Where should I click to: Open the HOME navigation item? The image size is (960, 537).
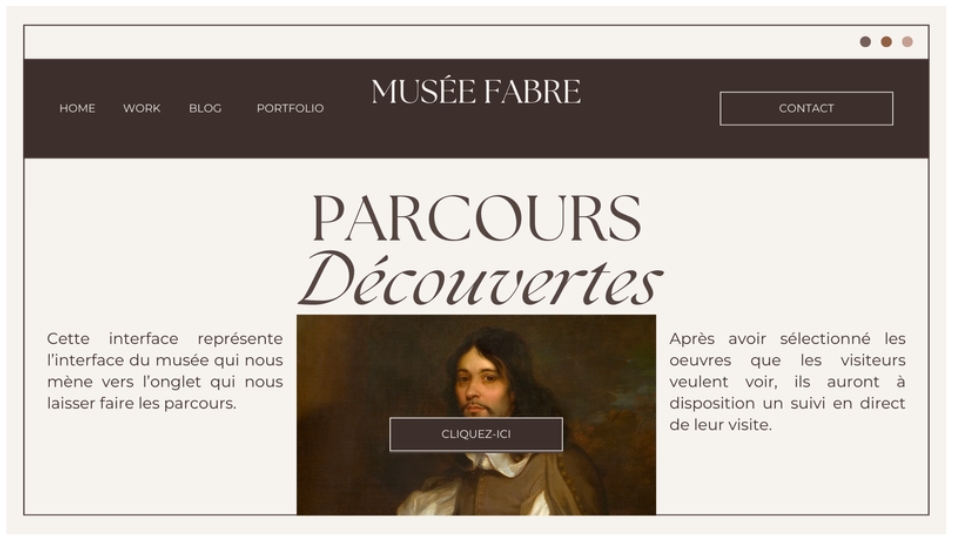(77, 108)
